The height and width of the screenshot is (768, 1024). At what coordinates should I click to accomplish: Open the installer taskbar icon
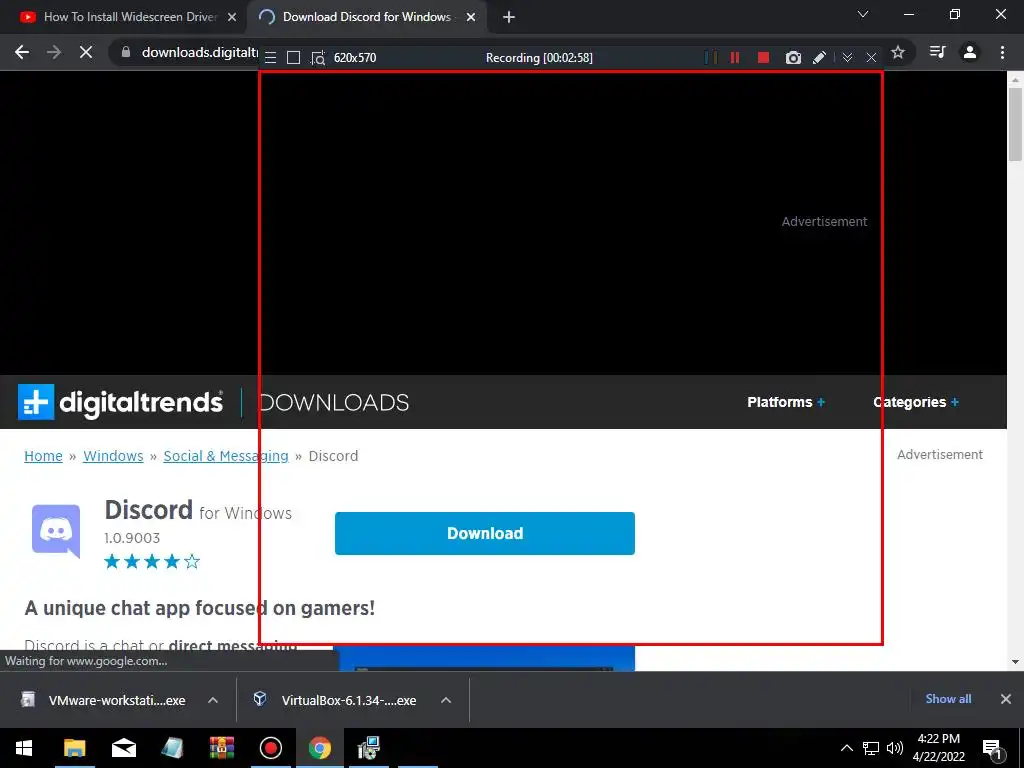[368, 748]
